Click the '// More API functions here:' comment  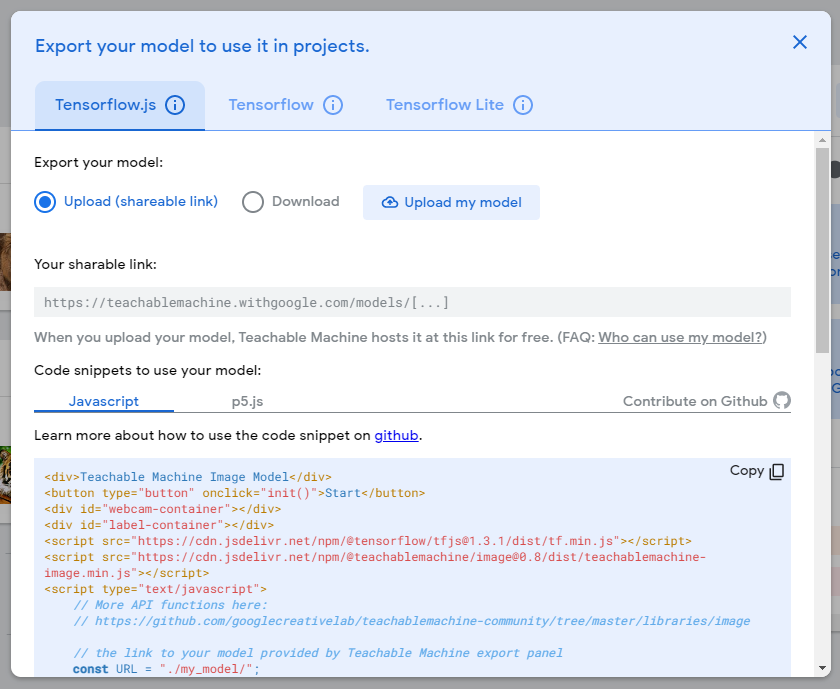pyautogui.click(x=170, y=605)
